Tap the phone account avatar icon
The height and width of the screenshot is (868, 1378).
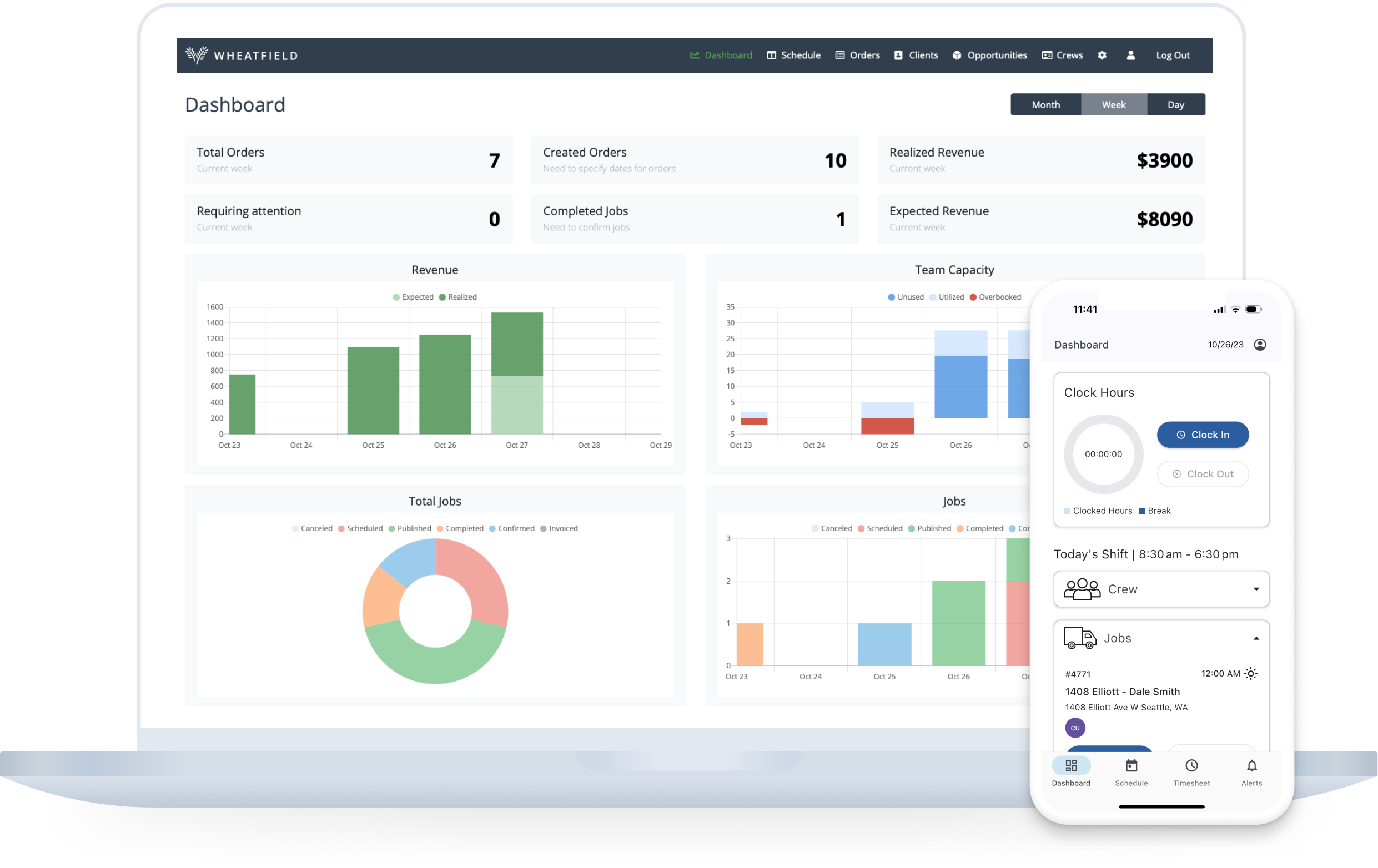tap(1260, 345)
